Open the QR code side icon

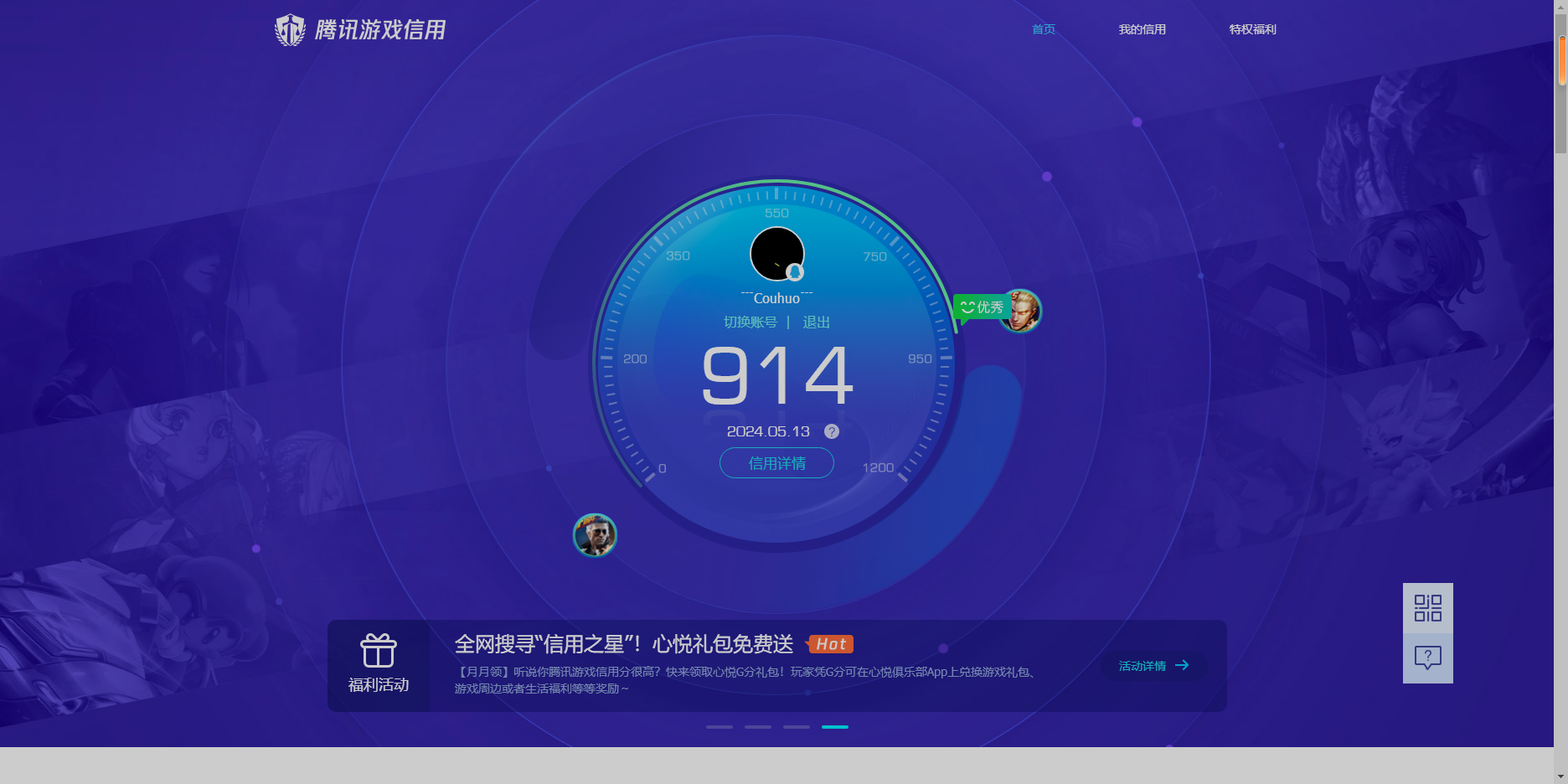pos(1428,608)
